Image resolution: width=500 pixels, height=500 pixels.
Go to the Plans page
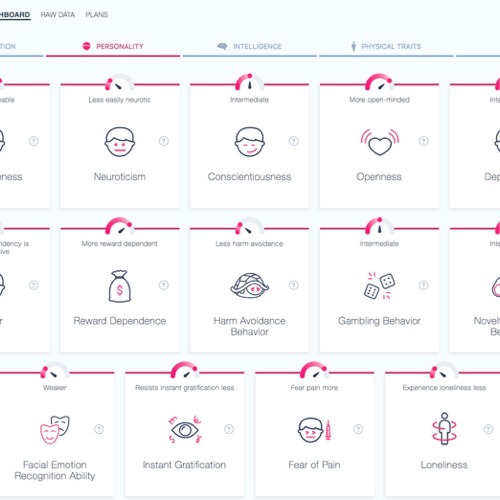tap(97, 15)
